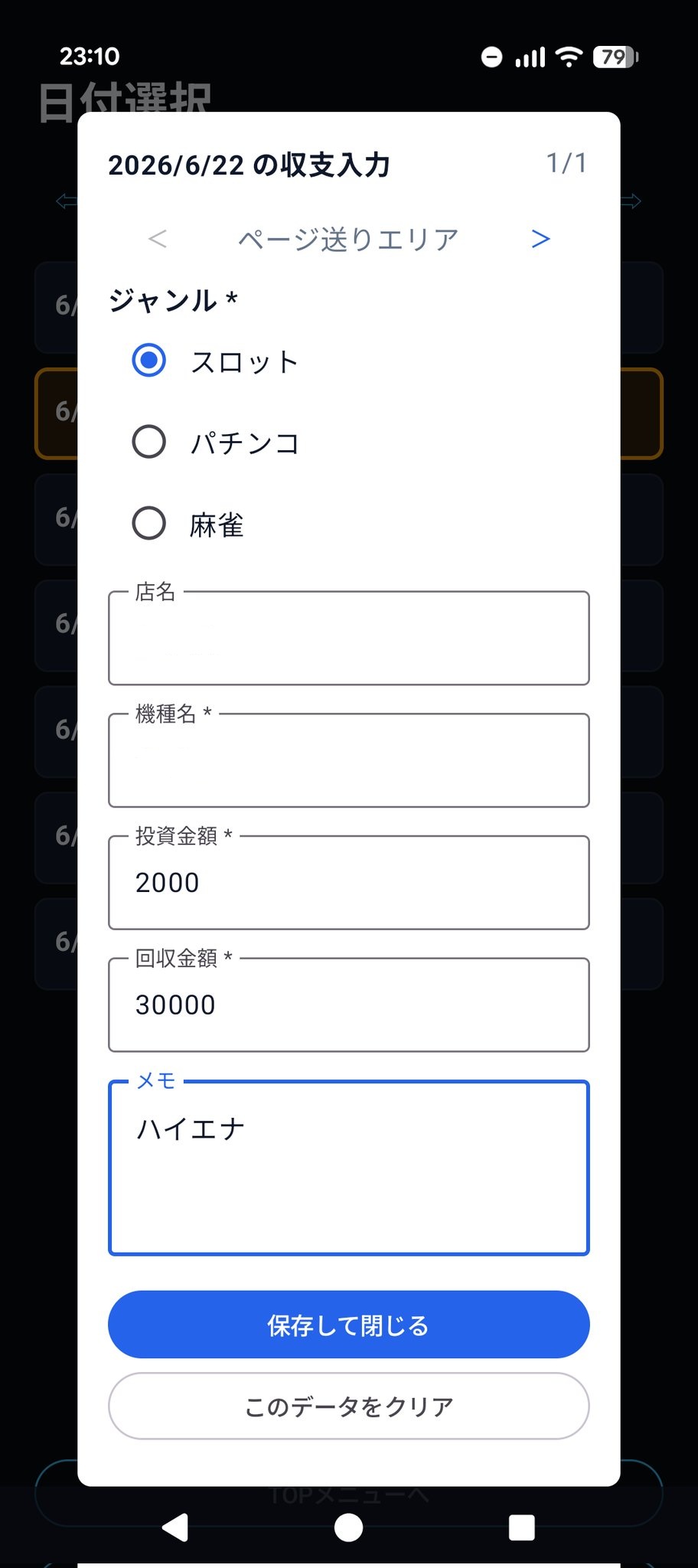698x1568 pixels.
Task: Focus the 投資金額 field showing 2000
Action: click(349, 883)
